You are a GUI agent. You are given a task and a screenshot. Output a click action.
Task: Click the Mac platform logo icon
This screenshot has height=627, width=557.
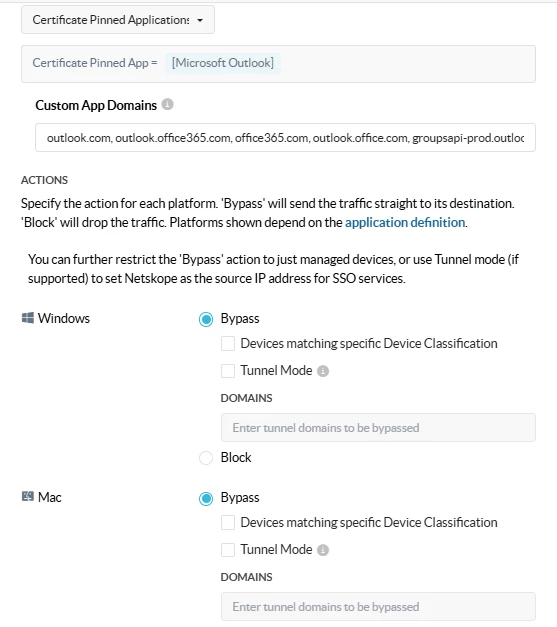(x=28, y=497)
